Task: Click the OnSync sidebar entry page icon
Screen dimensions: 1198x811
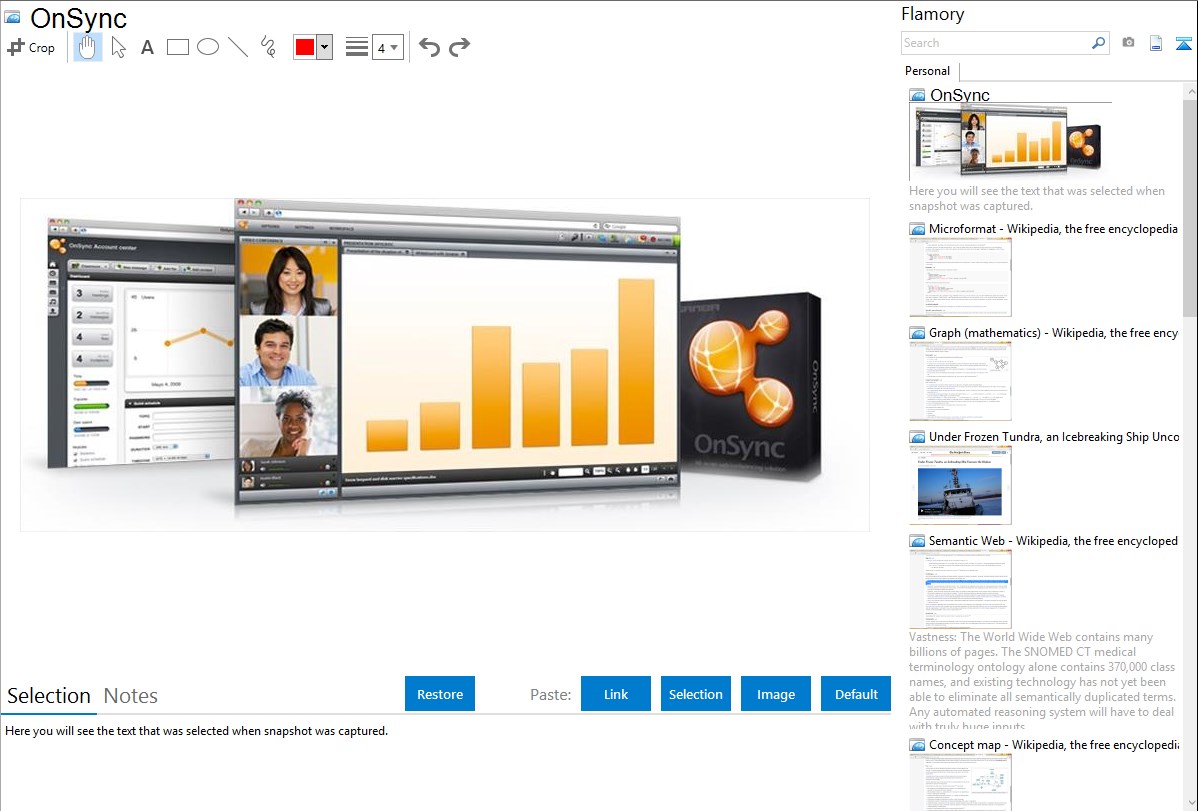Action: pyautogui.click(x=917, y=95)
